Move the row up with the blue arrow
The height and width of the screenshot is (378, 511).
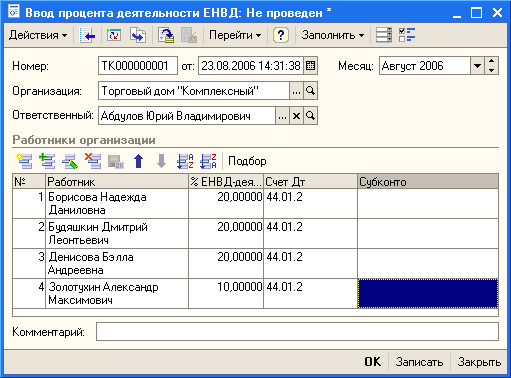(139, 161)
